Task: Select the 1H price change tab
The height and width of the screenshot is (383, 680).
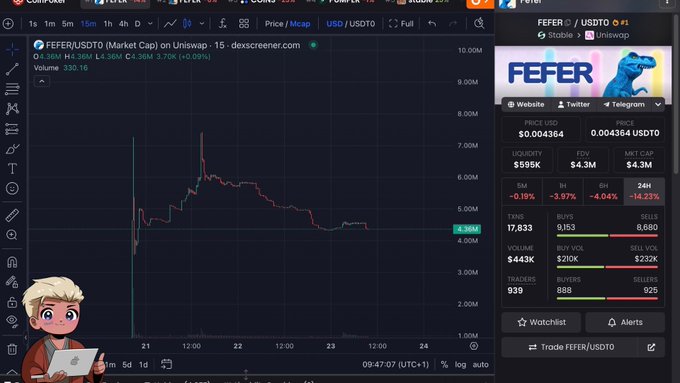Action: [562, 191]
